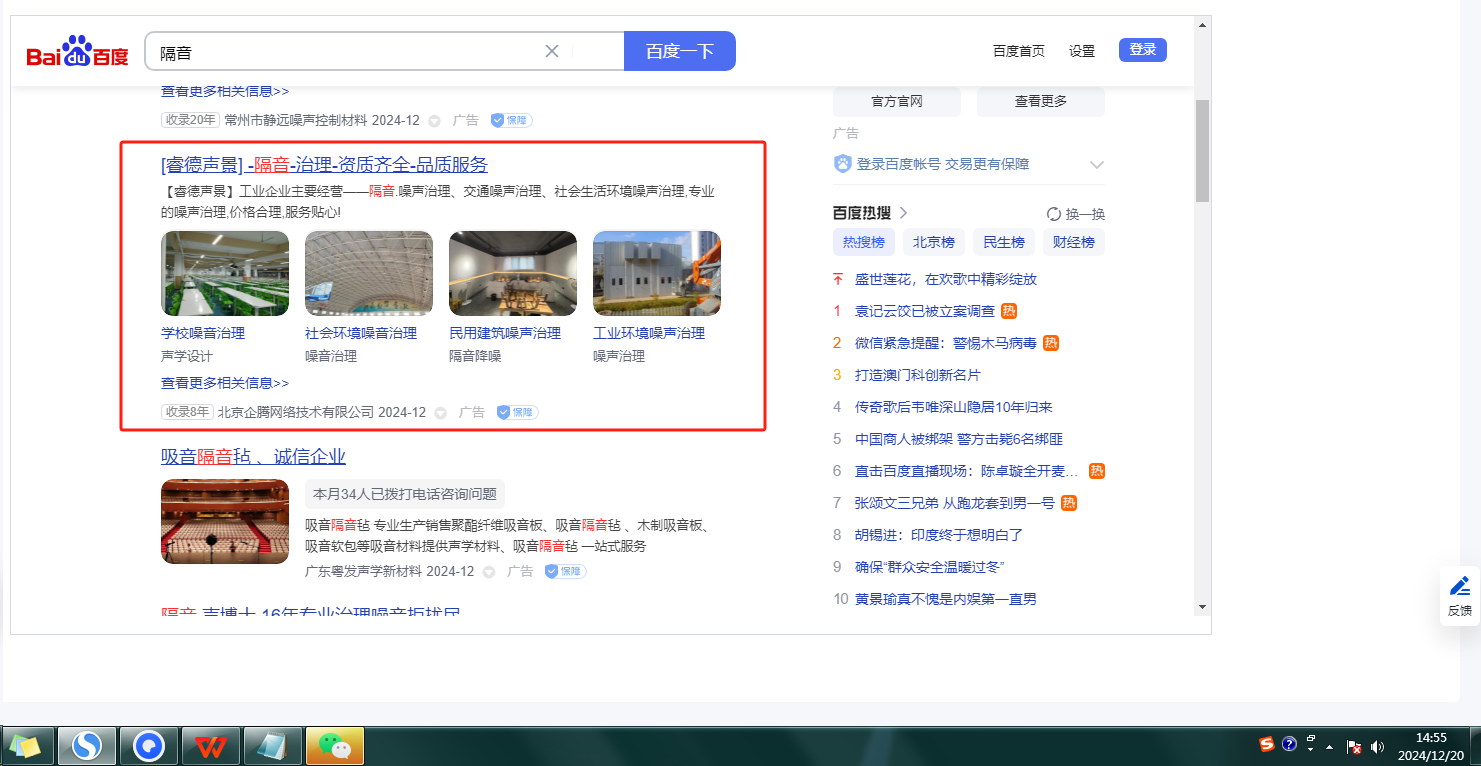Screen dimensions: 1481x766
Task: Click the 学校噪音治理 cafeteria thumbnail
Action: (225, 273)
